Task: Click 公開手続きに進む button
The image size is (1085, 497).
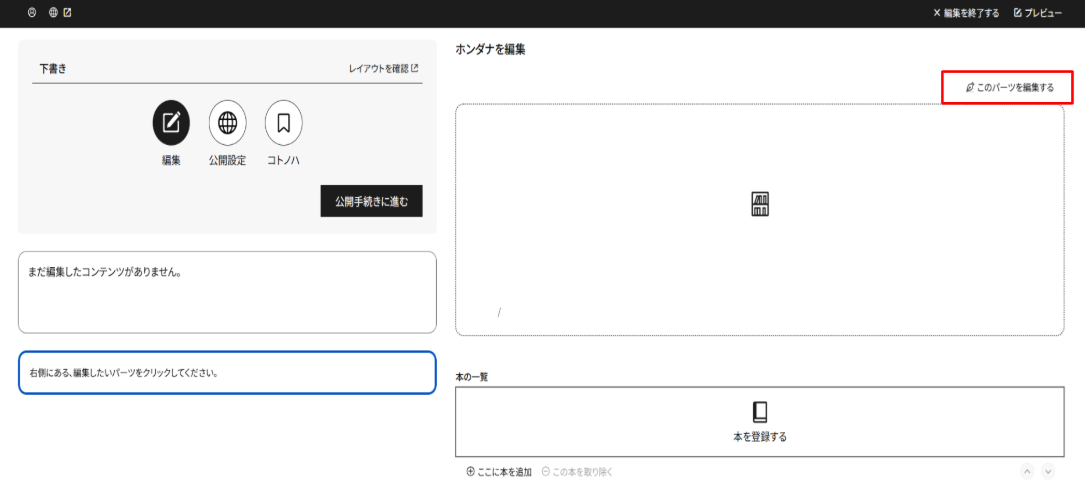Action: (x=372, y=201)
